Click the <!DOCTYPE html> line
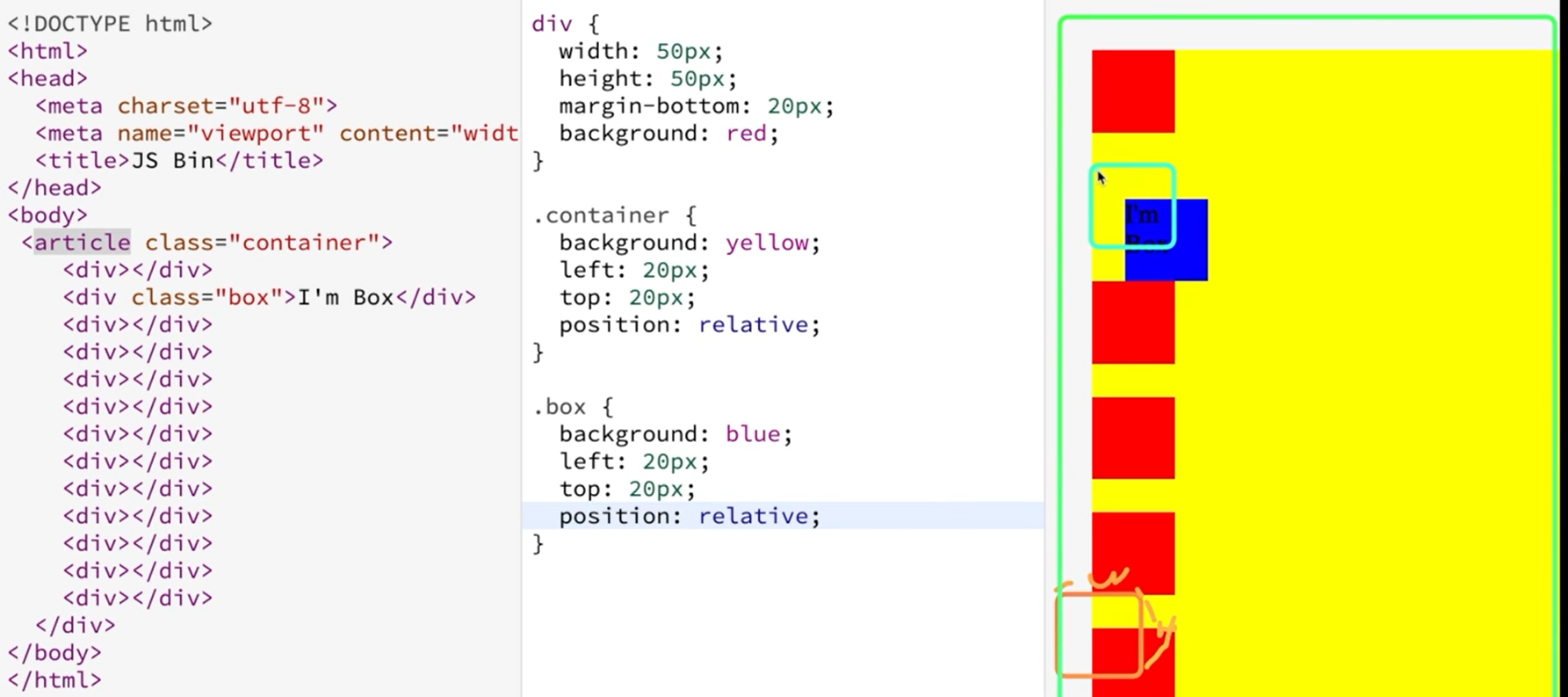Image resolution: width=1568 pixels, height=697 pixels. (x=110, y=24)
